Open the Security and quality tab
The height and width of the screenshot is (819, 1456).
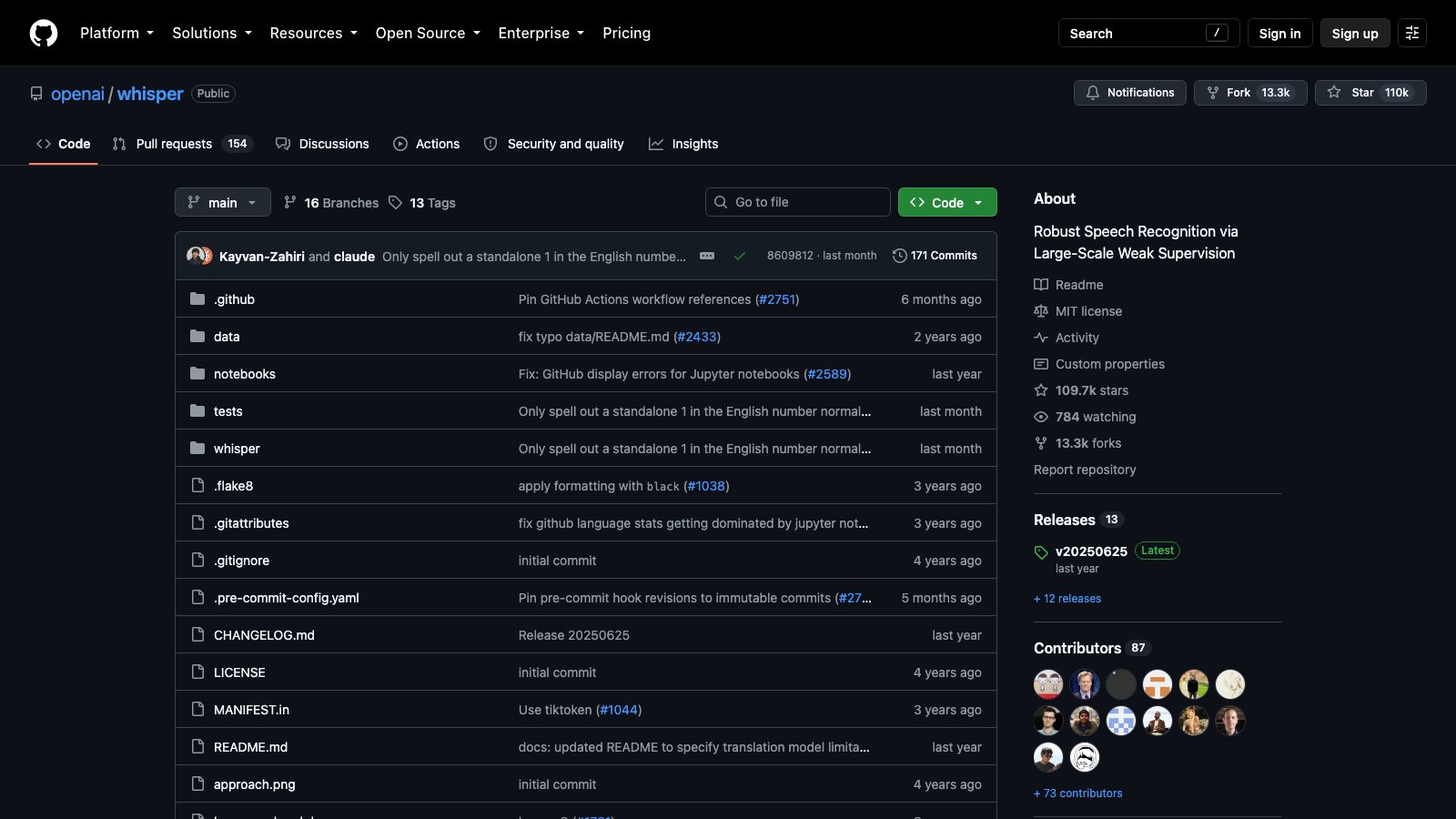click(x=554, y=144)
